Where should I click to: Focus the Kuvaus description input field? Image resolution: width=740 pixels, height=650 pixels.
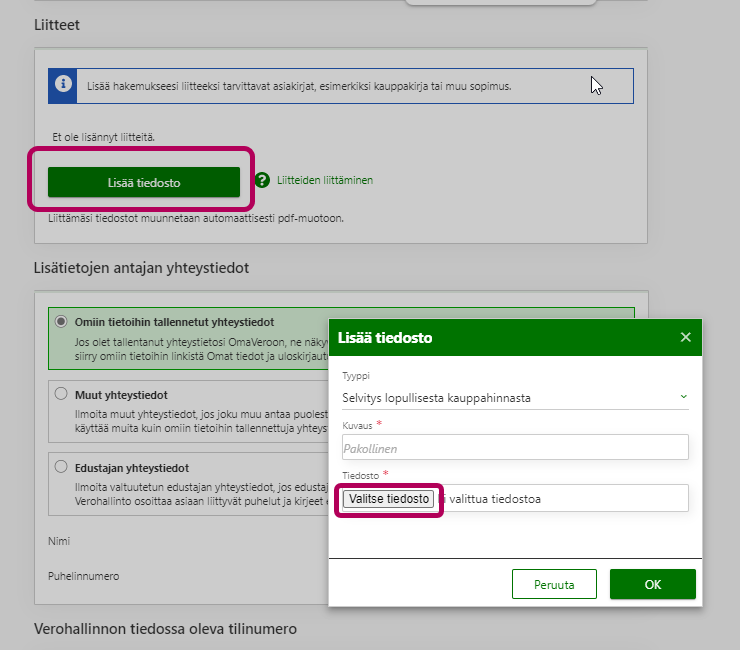point(514,447)
